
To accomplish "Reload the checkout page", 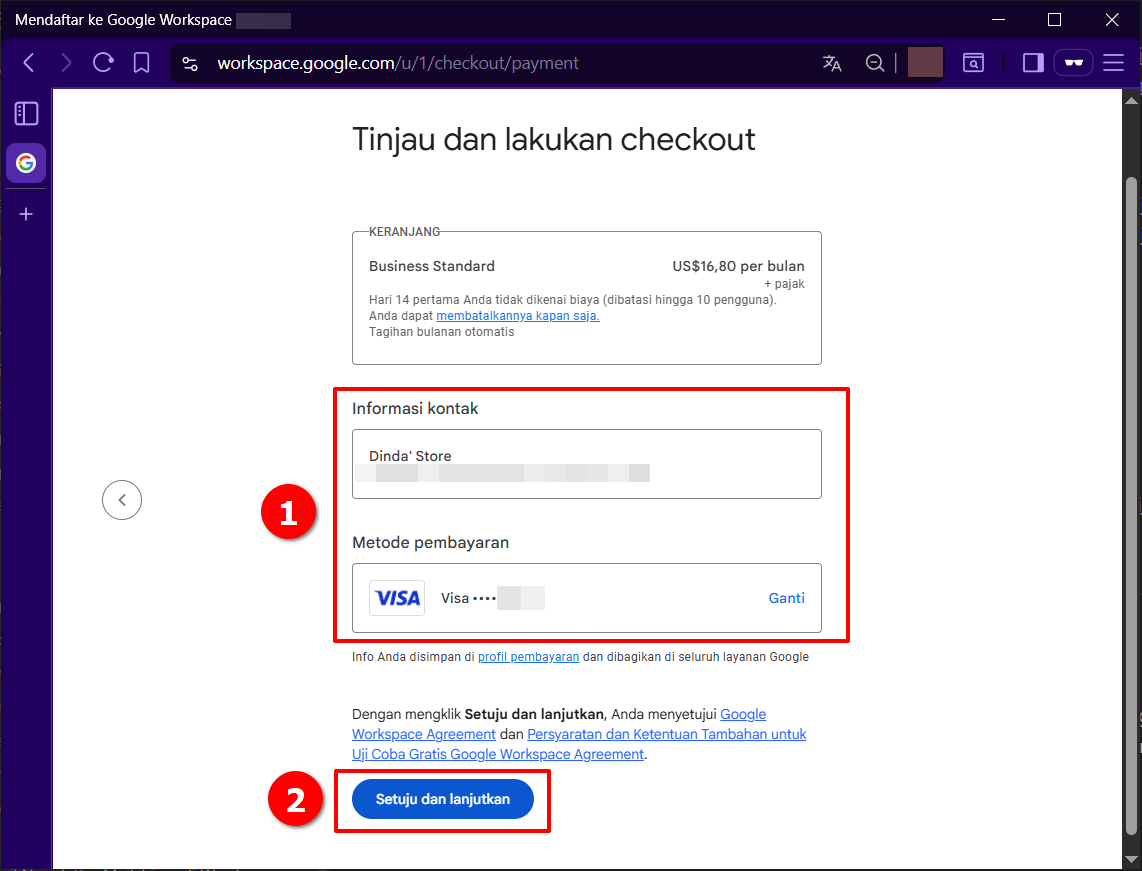I will tap(103, 63).
